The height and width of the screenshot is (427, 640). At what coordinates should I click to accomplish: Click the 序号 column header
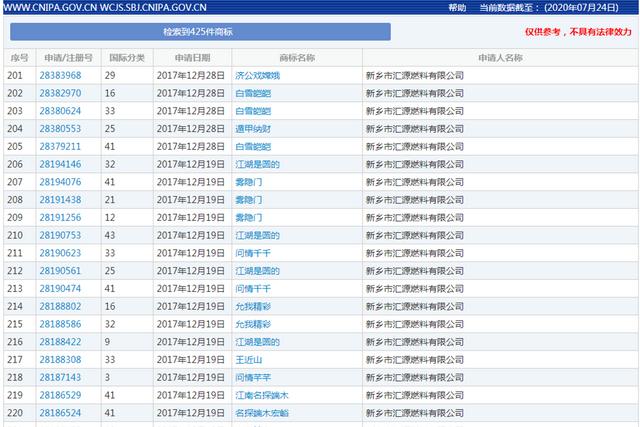[x=20, y=58]
